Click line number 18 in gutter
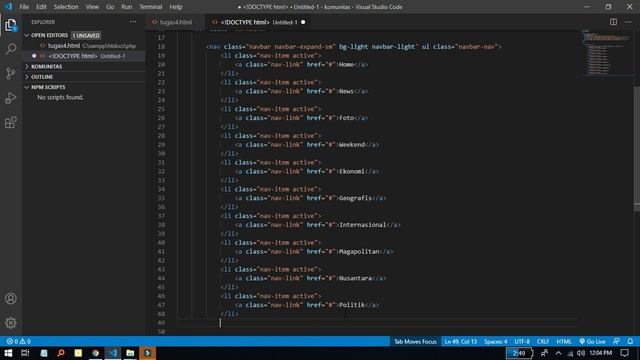 (161, 47)
